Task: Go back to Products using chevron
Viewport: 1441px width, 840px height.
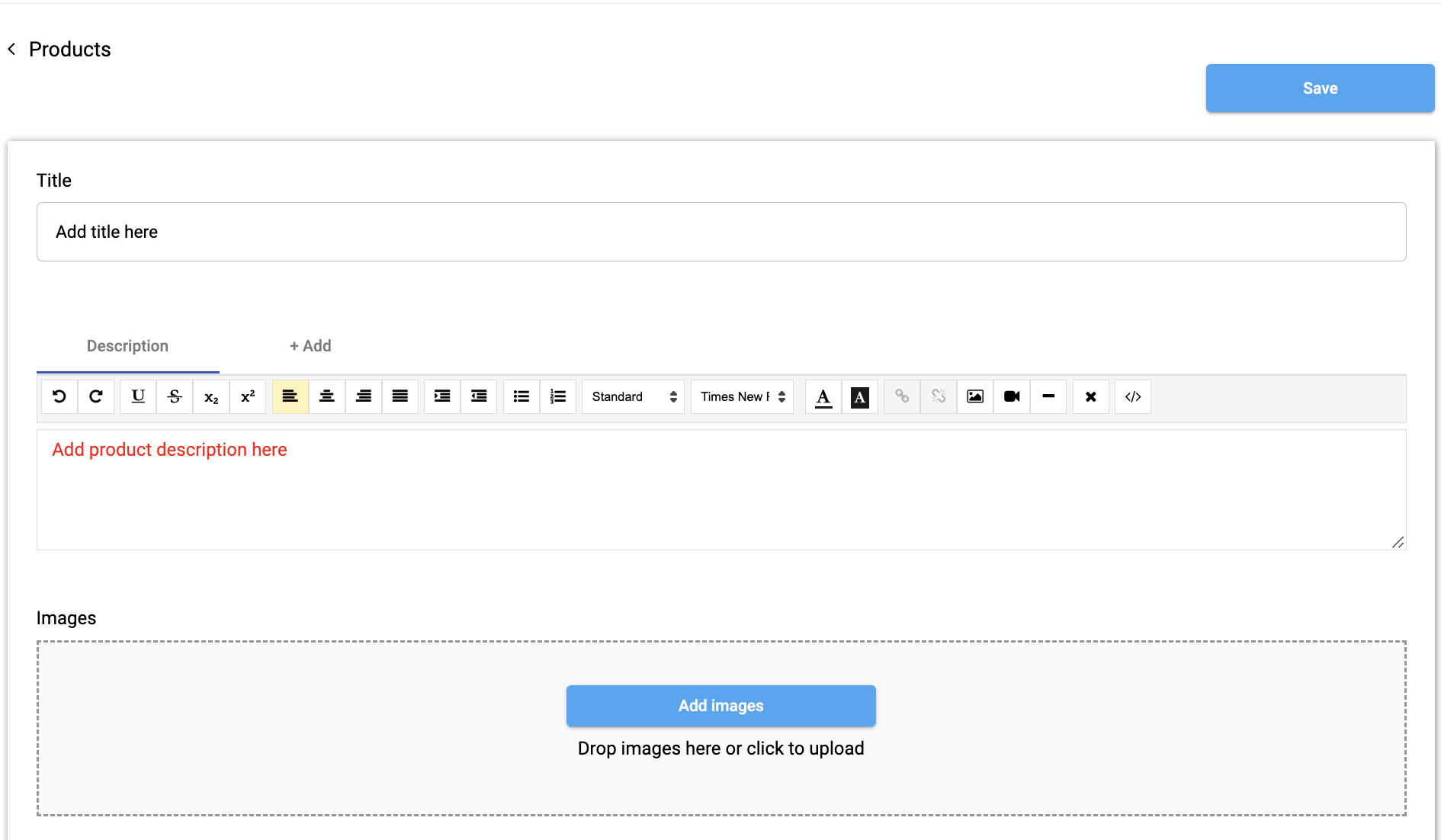Action: (12, 50)
